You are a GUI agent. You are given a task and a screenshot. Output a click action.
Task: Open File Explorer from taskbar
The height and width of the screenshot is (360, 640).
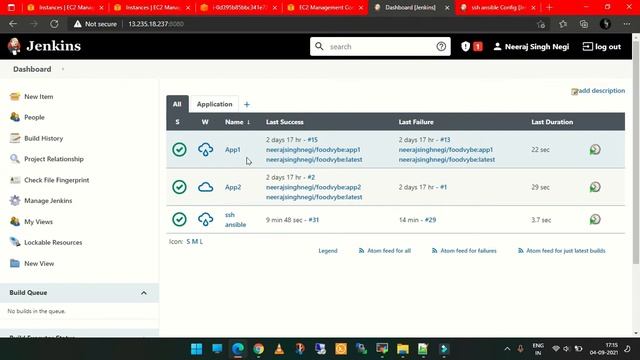402,349
